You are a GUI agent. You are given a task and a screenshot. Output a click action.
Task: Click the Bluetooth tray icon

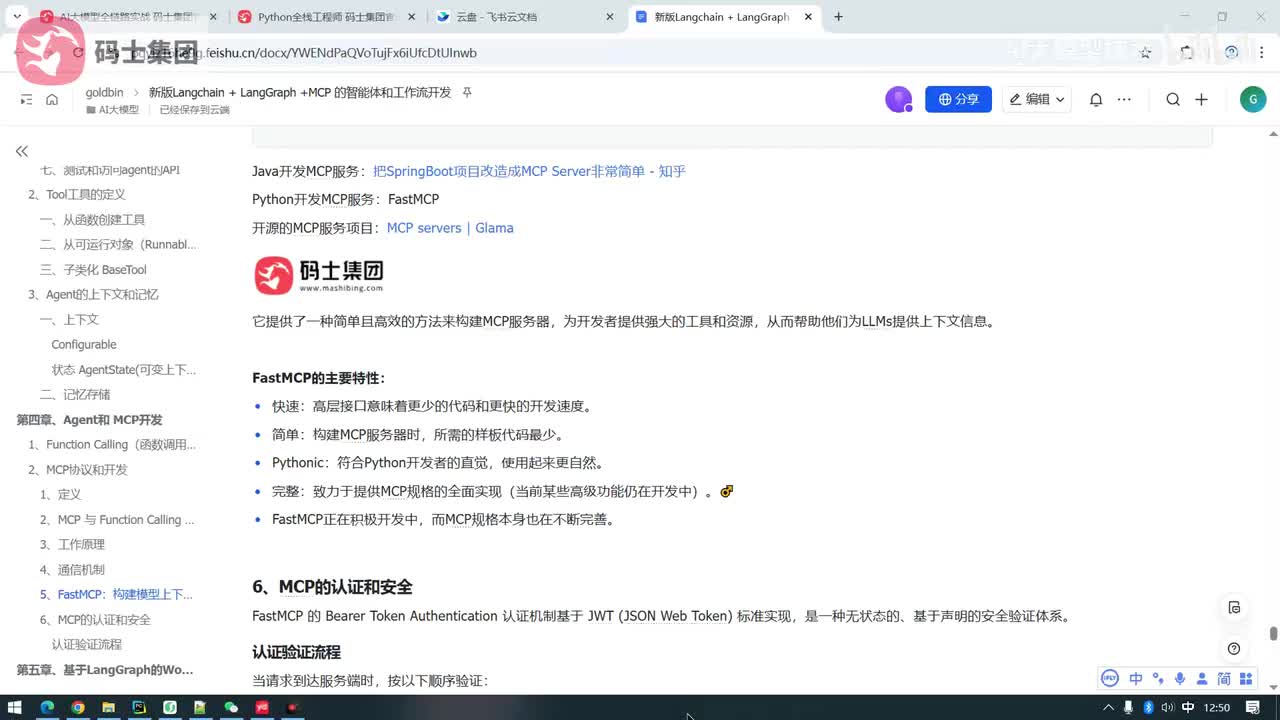point(1148,707)
